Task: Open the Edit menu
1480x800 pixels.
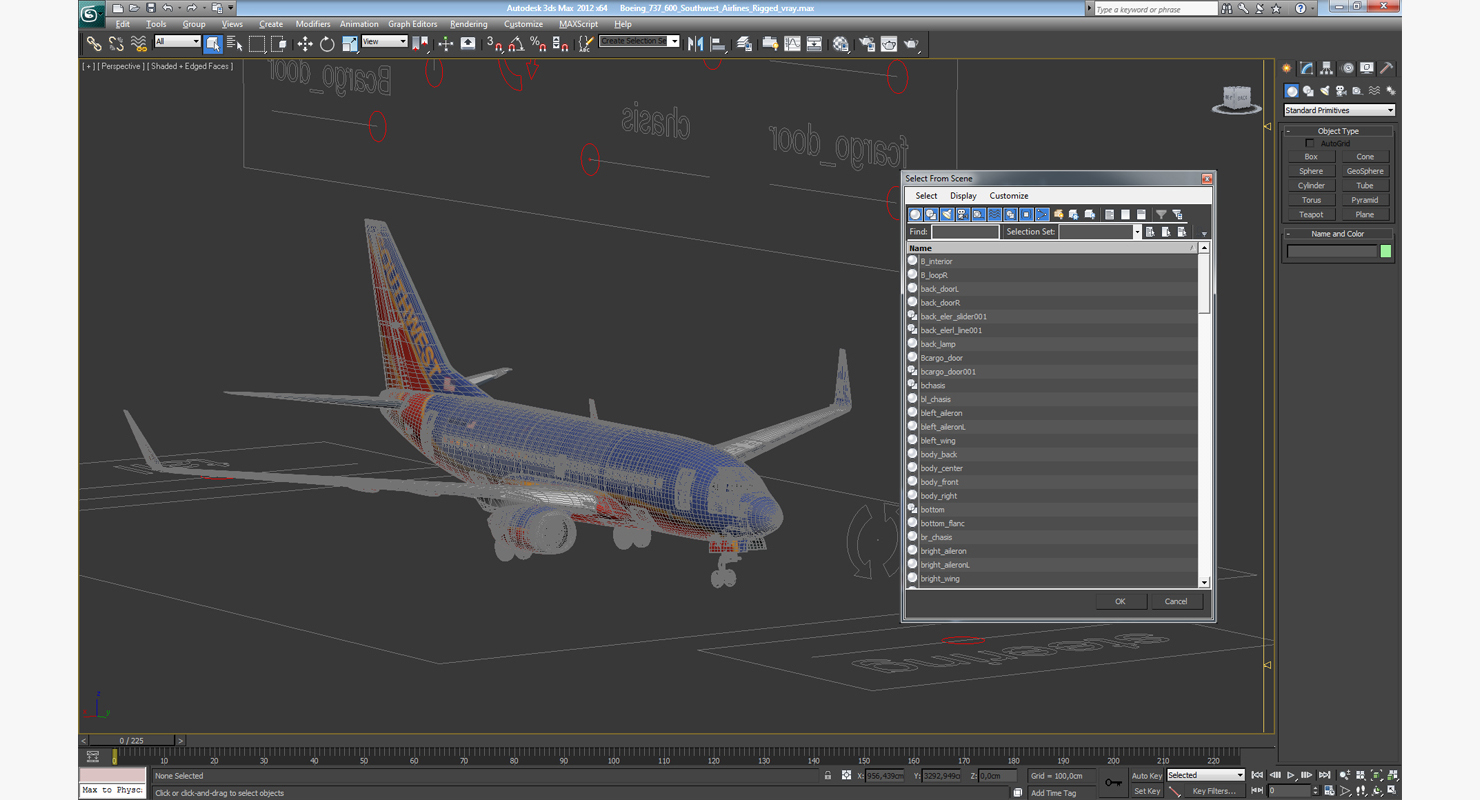Action: point(123,24)
